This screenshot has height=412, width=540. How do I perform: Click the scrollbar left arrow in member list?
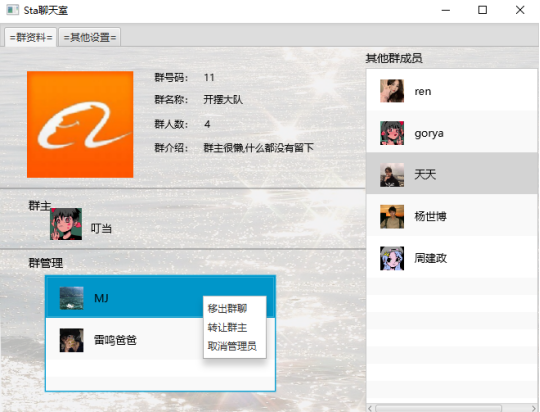(370, 408)
